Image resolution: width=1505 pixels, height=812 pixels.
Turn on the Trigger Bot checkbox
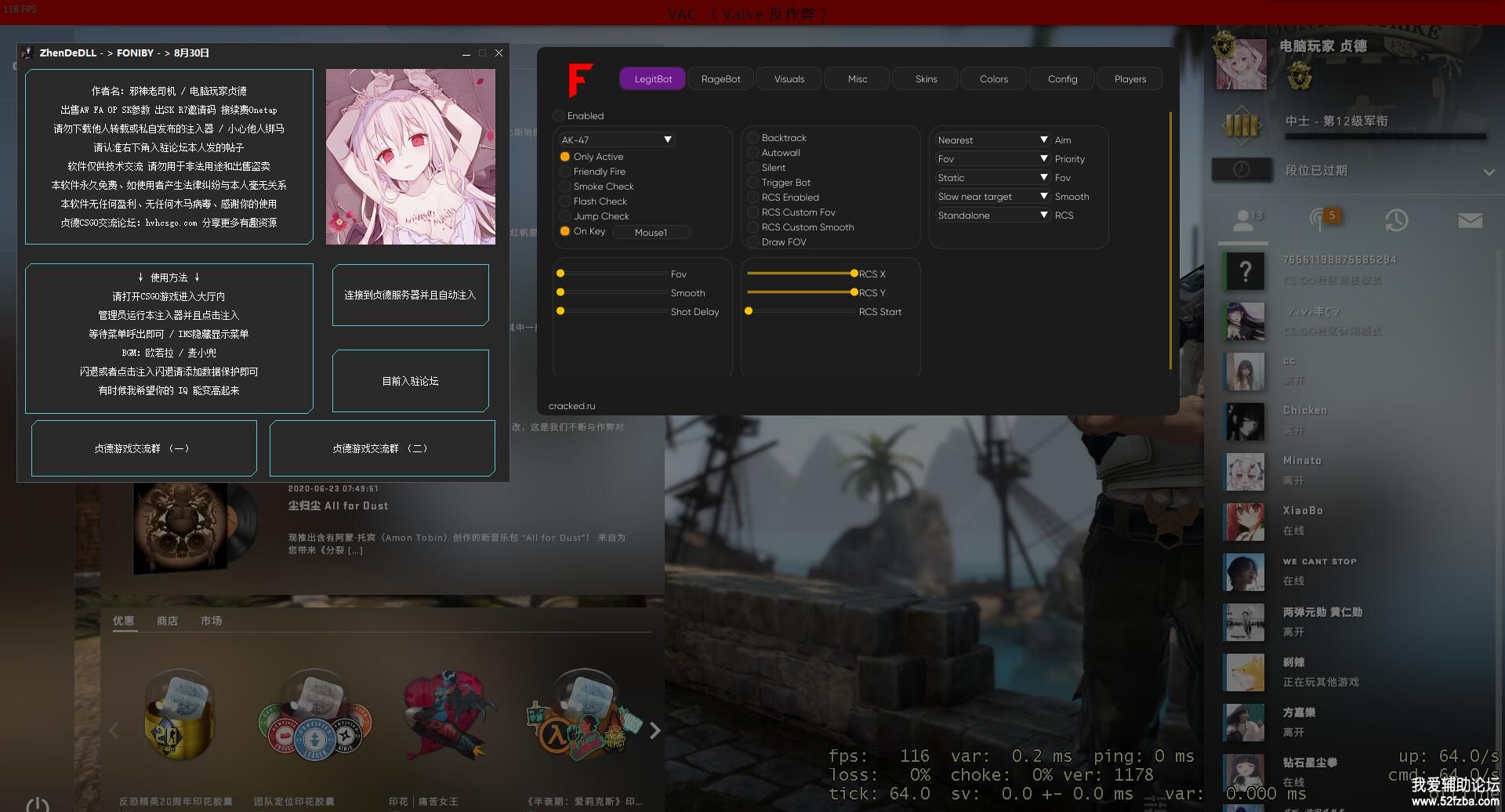tap(752, 183)
